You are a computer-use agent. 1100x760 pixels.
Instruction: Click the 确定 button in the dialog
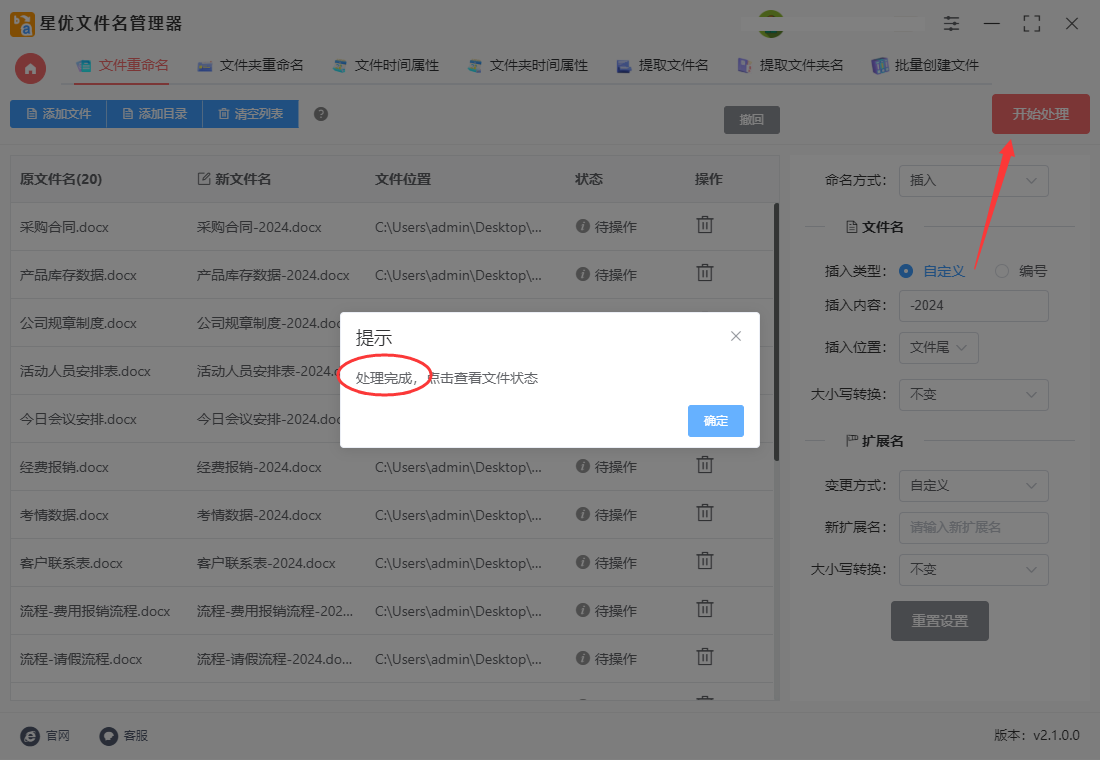click(716, 420)
